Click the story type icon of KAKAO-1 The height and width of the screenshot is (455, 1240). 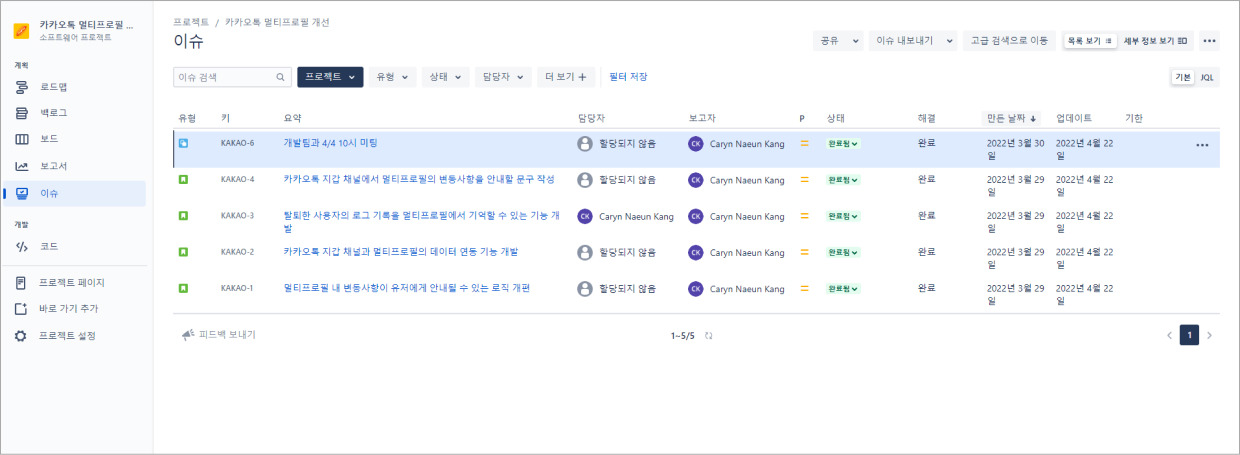click(x=183, y=288)
